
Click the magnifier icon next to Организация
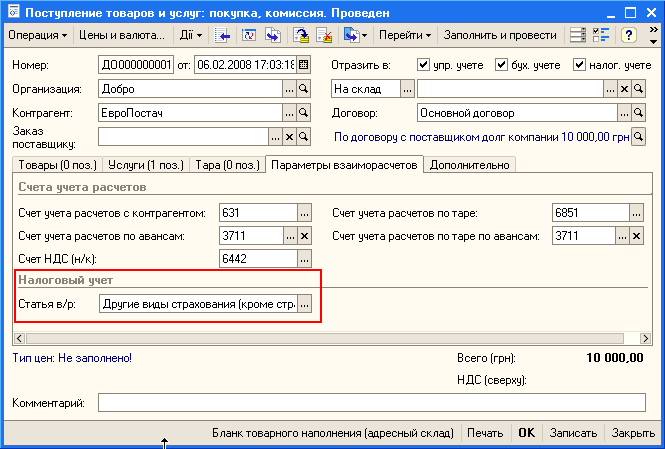[304, 89]
